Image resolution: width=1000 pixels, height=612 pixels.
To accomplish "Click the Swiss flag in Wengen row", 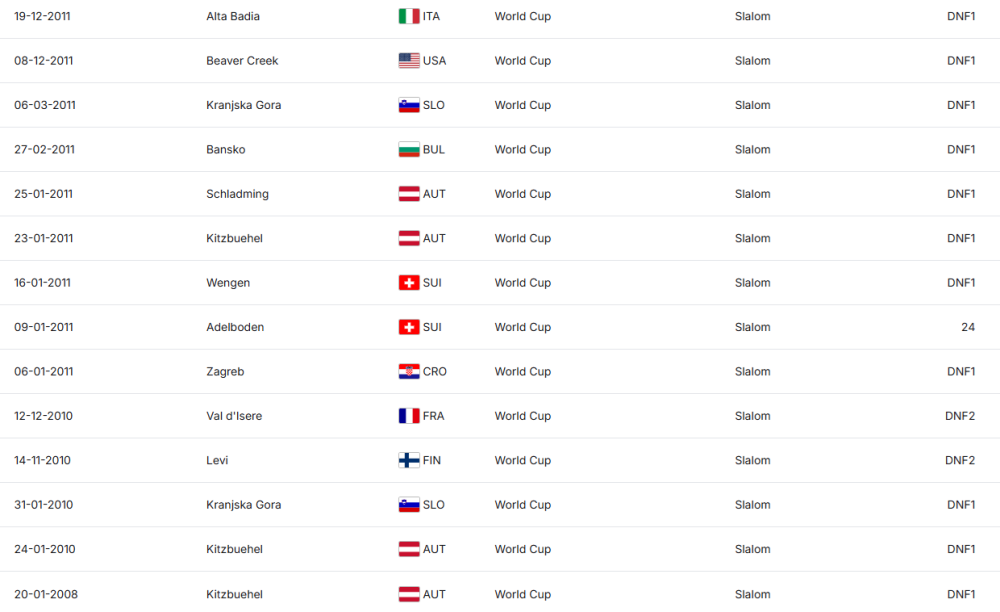I will (x=409, y=283).
